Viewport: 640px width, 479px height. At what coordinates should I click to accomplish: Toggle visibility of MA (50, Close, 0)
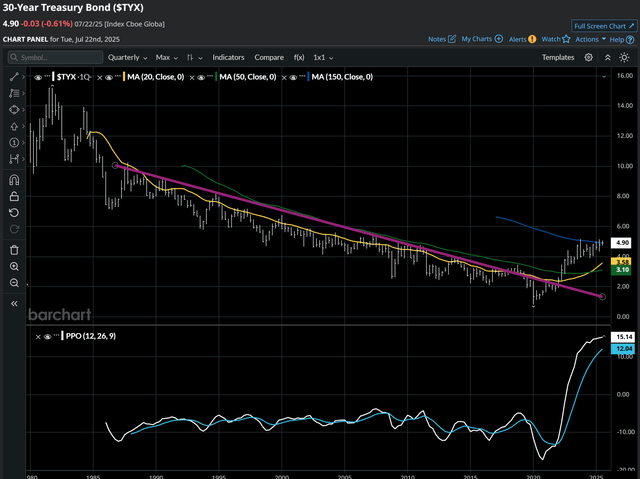pos(201,77)
